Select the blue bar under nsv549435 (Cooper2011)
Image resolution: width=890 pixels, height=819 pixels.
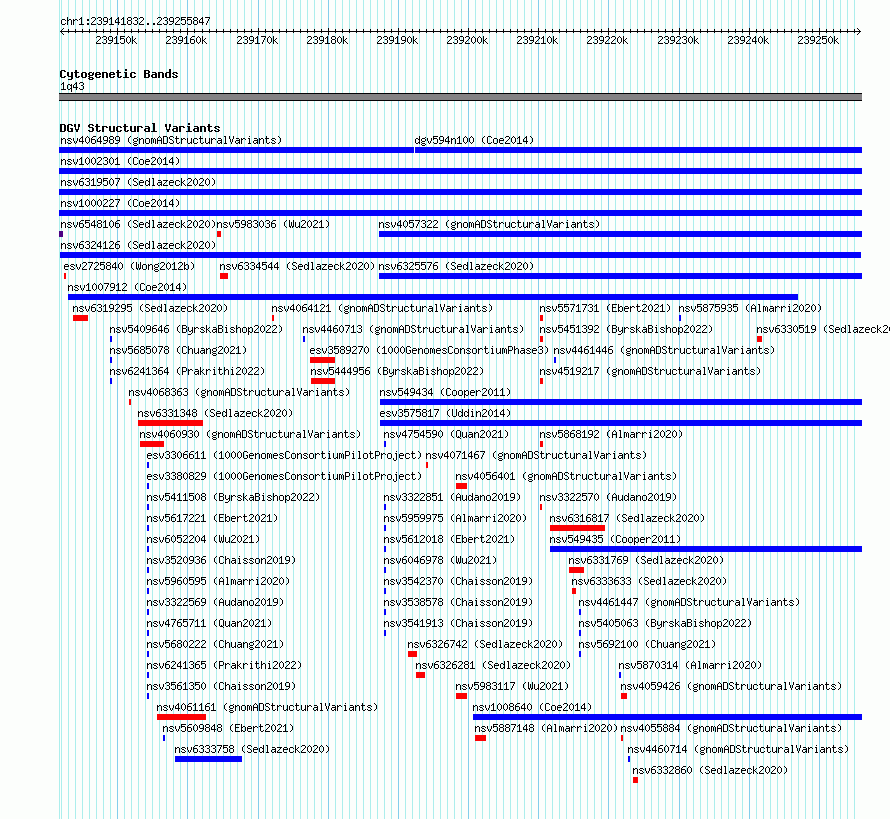tap(706, 549)
